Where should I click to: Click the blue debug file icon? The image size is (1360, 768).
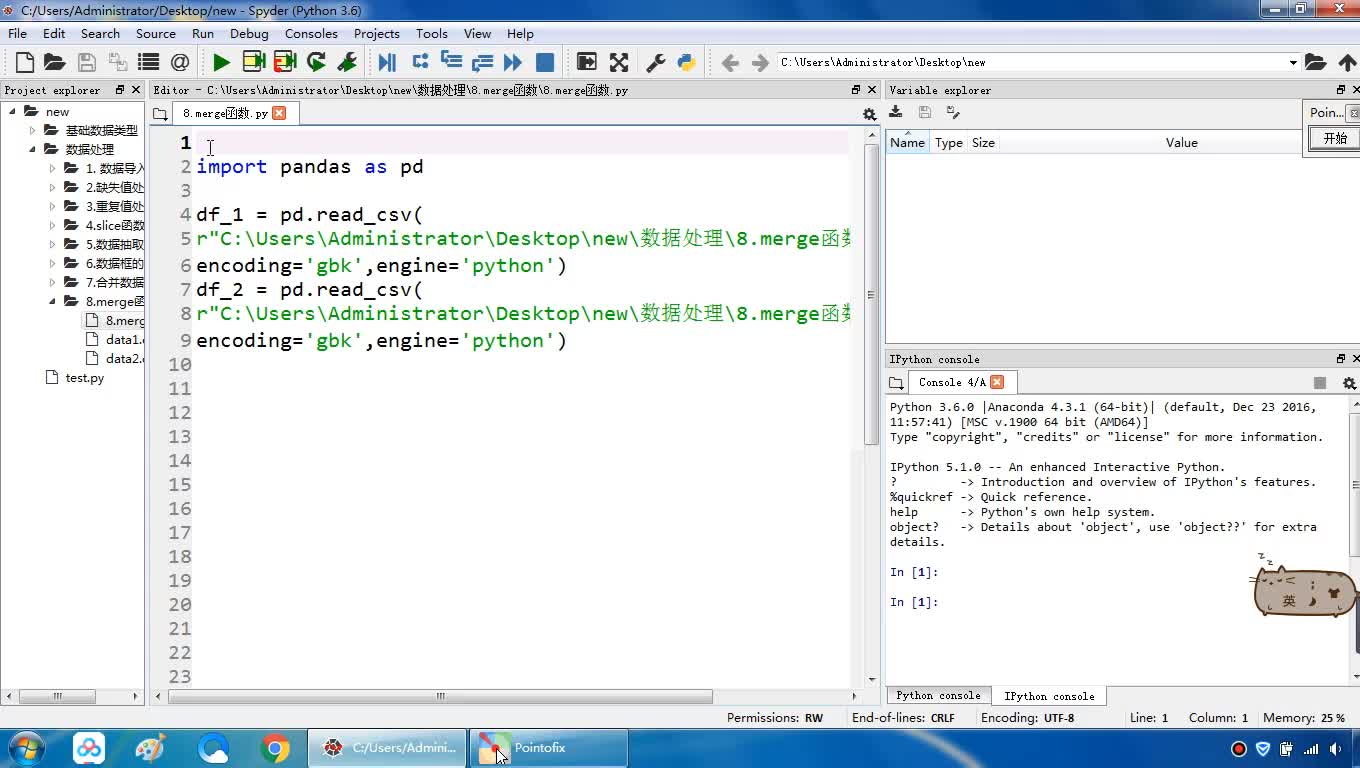387,62
